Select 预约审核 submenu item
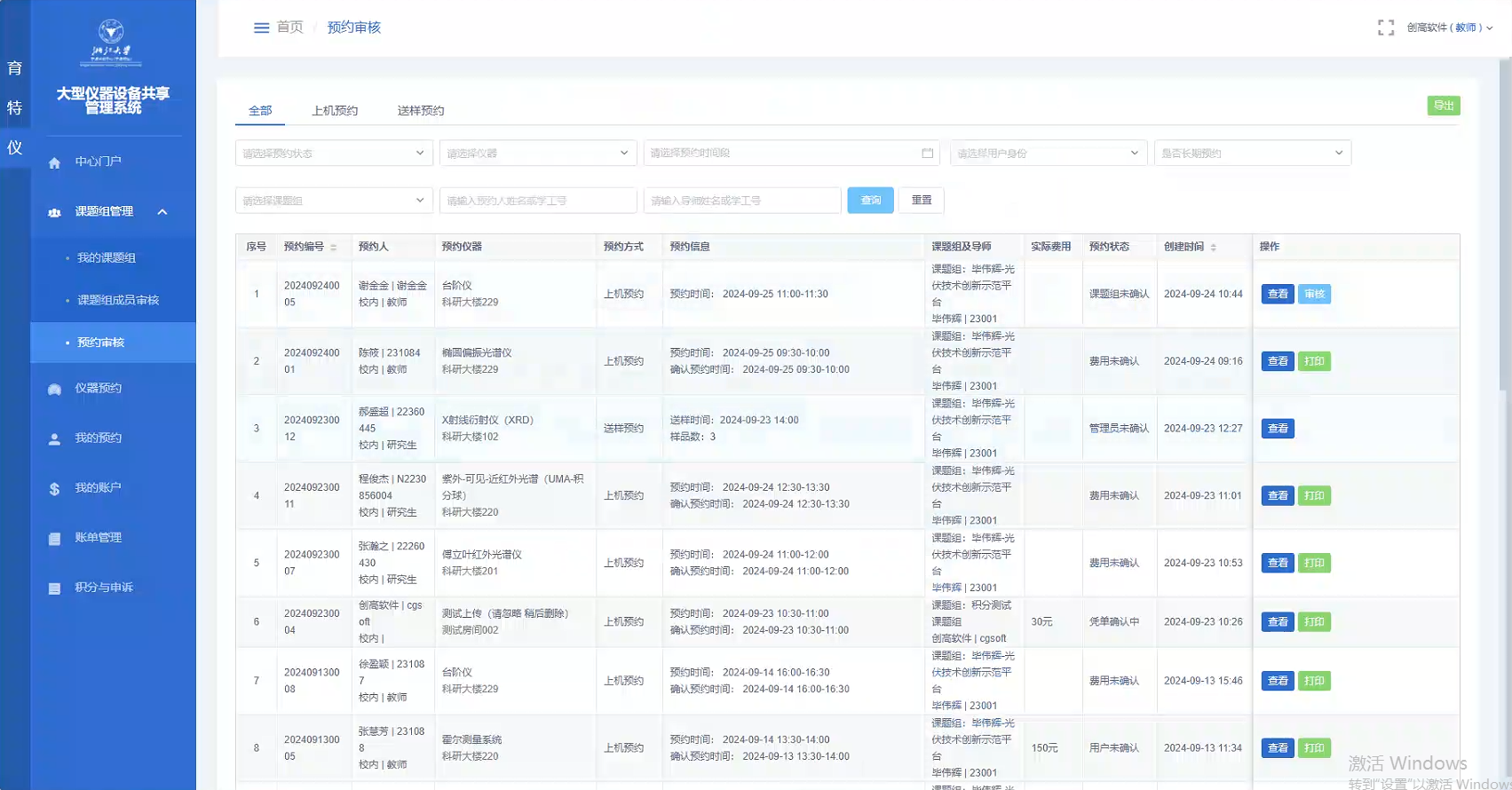 click(113, 343)
